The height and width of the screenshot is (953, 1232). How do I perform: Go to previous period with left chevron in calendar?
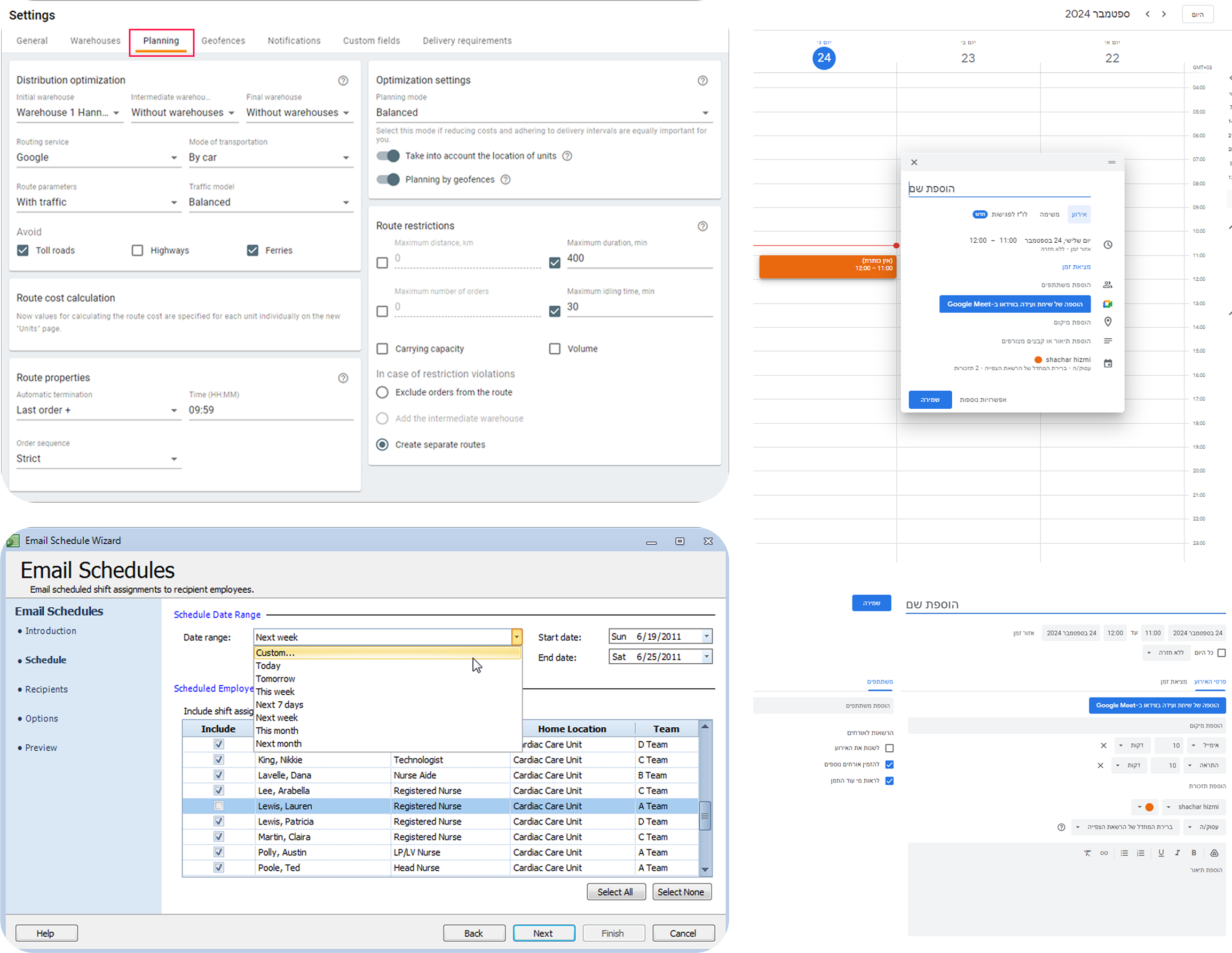[1147, 14]
